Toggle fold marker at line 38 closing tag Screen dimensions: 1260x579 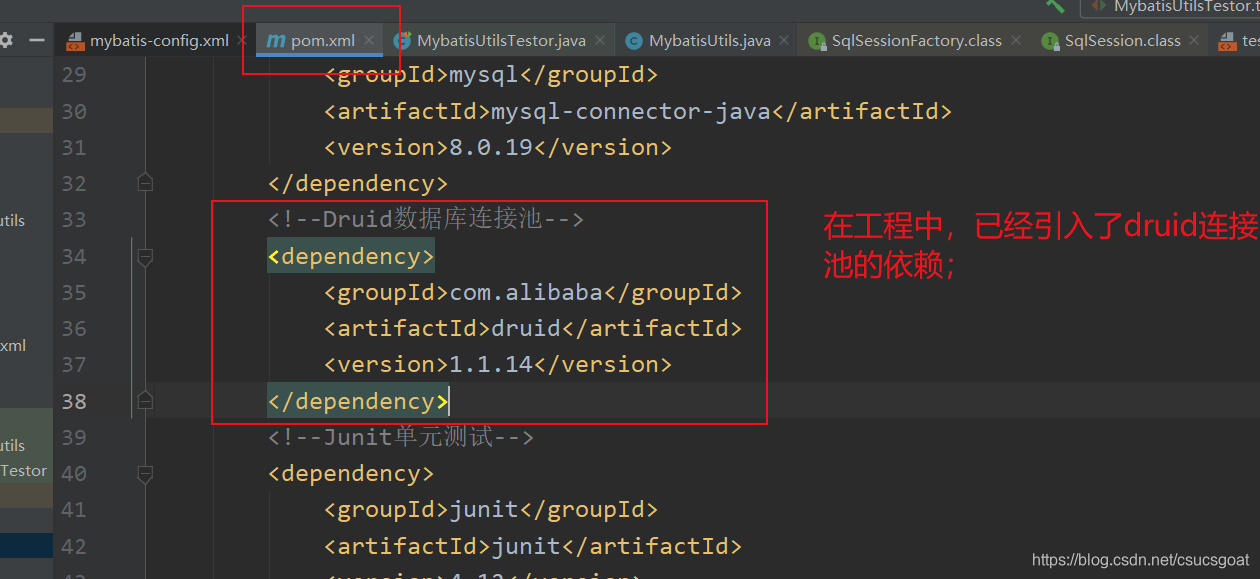click(145, 401)
